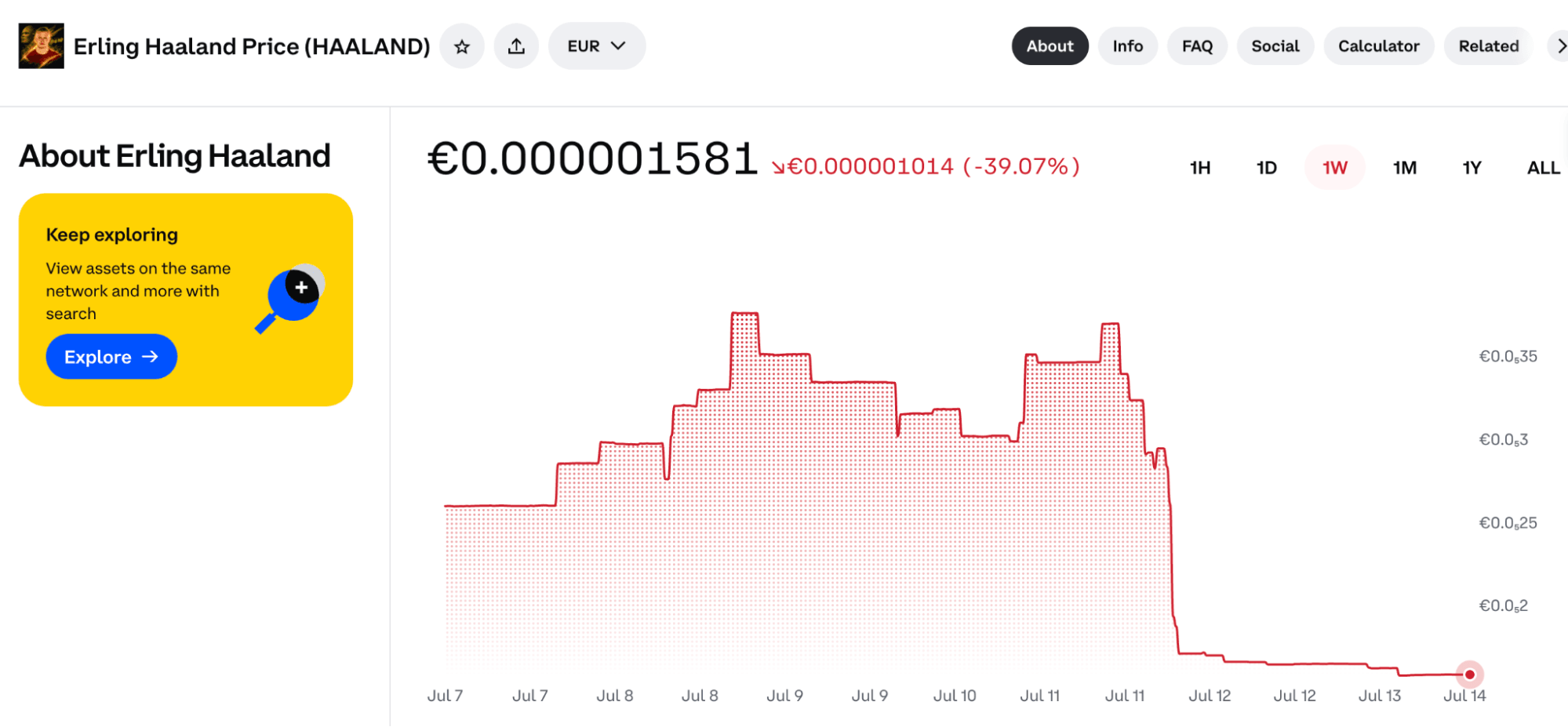Image resolution: width=1568 pixels, height=727 pixels.
Task: Select the ALL chart timeframe
Action: [1543, 168]
